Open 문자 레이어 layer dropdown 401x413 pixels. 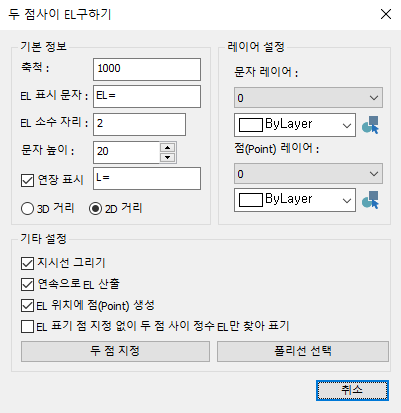308,98
